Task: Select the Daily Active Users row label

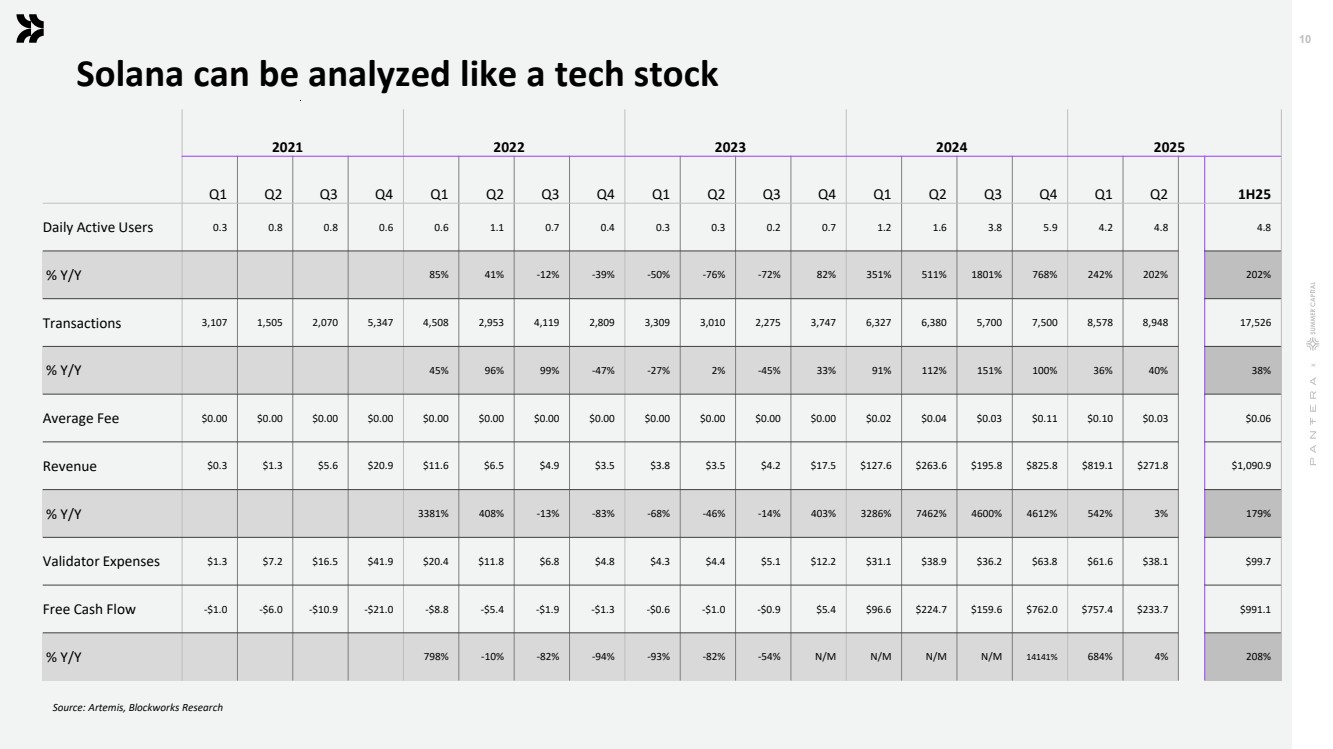Action: 98,227
